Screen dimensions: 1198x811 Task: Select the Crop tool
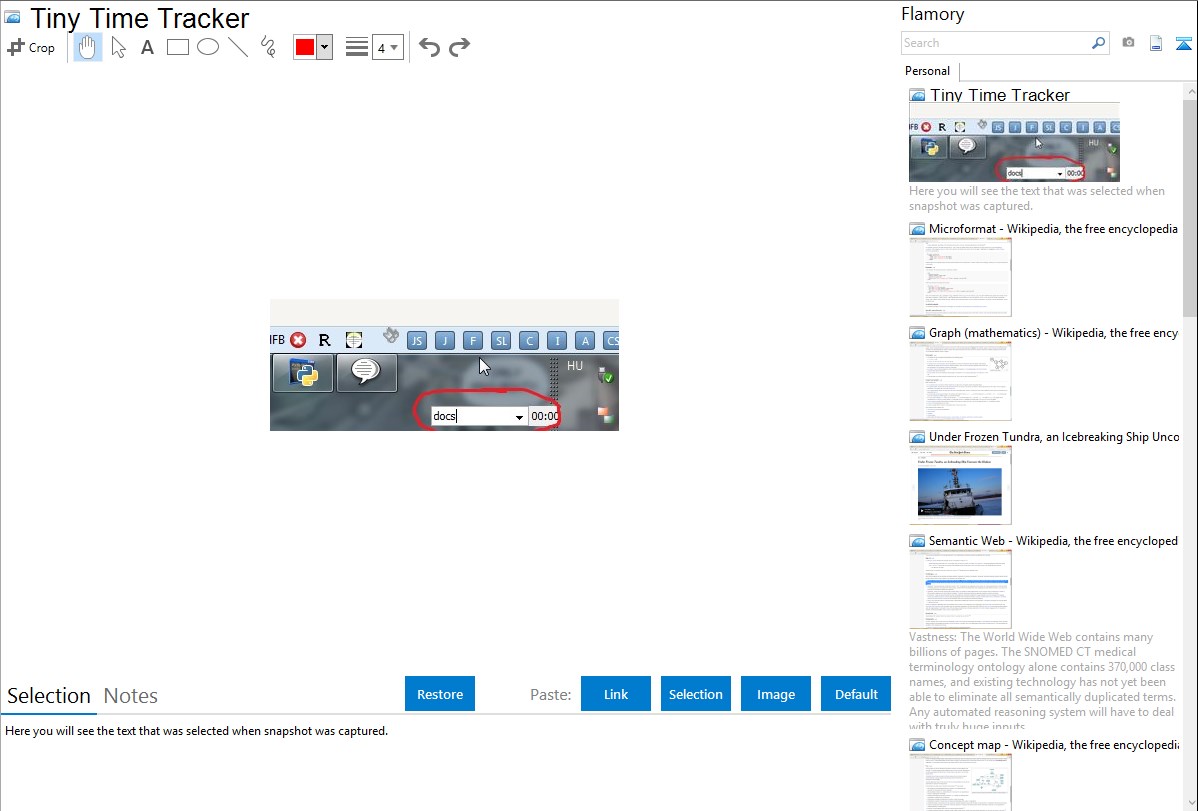[x=31, y=47]
